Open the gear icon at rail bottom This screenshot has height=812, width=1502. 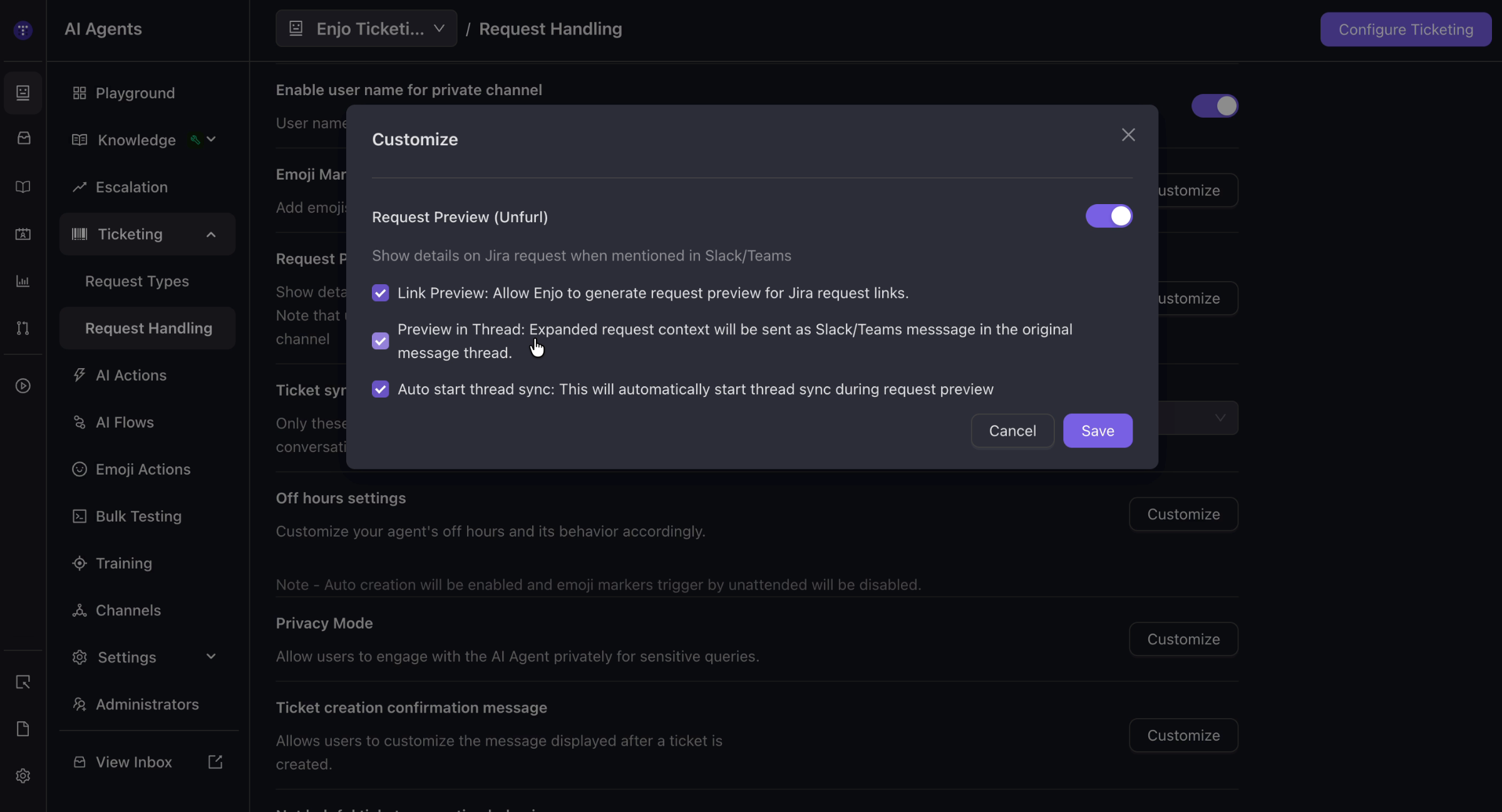(x=23, y=776)
